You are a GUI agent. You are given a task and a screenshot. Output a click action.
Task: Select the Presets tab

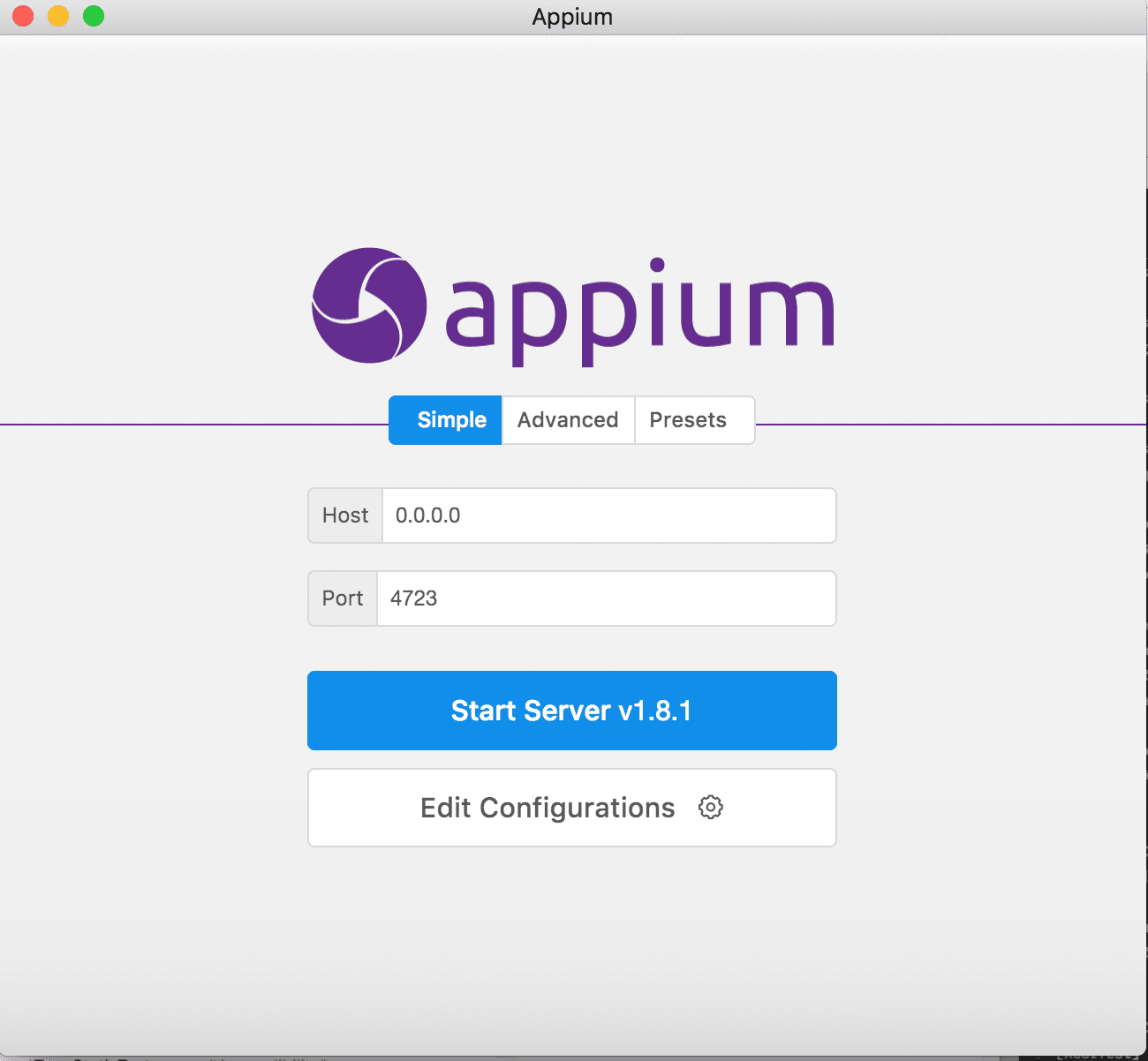click(694, 420)
